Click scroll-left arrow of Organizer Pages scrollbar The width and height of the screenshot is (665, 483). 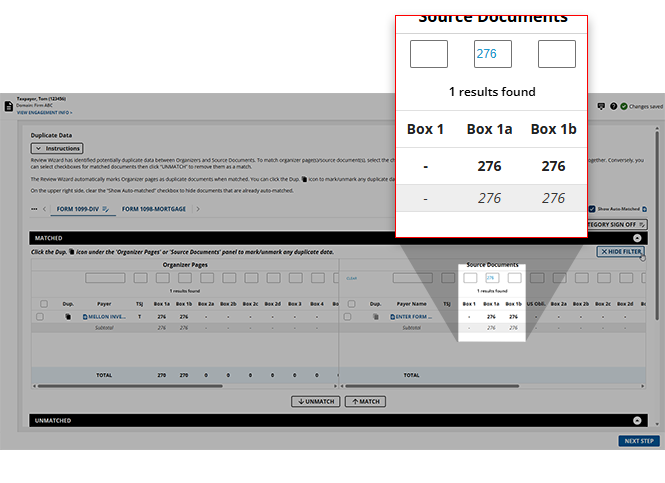[x=34, y=386]
